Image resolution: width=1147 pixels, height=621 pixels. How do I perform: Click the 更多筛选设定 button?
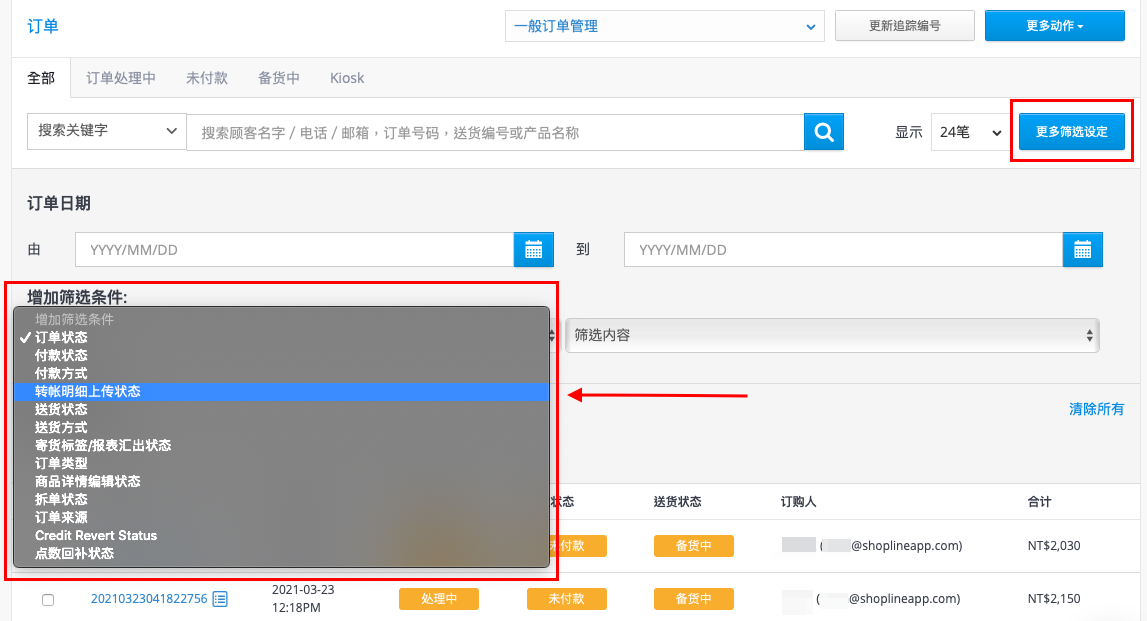pyautogui.click(x=1072, y=132)
